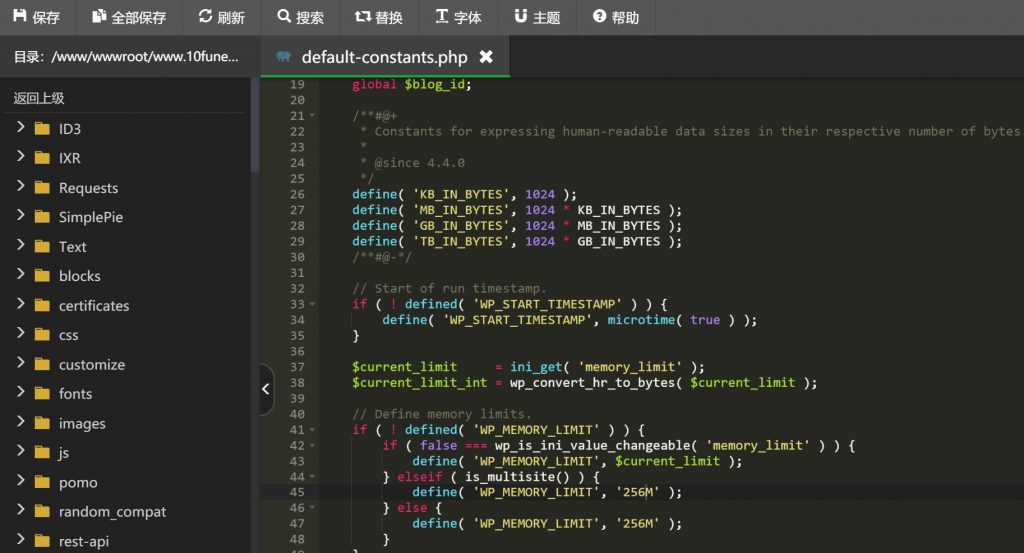The width and height of the screenshot is (1024, 553).
Task: Click 返回上级 to go up a directory
Action: 39,98
